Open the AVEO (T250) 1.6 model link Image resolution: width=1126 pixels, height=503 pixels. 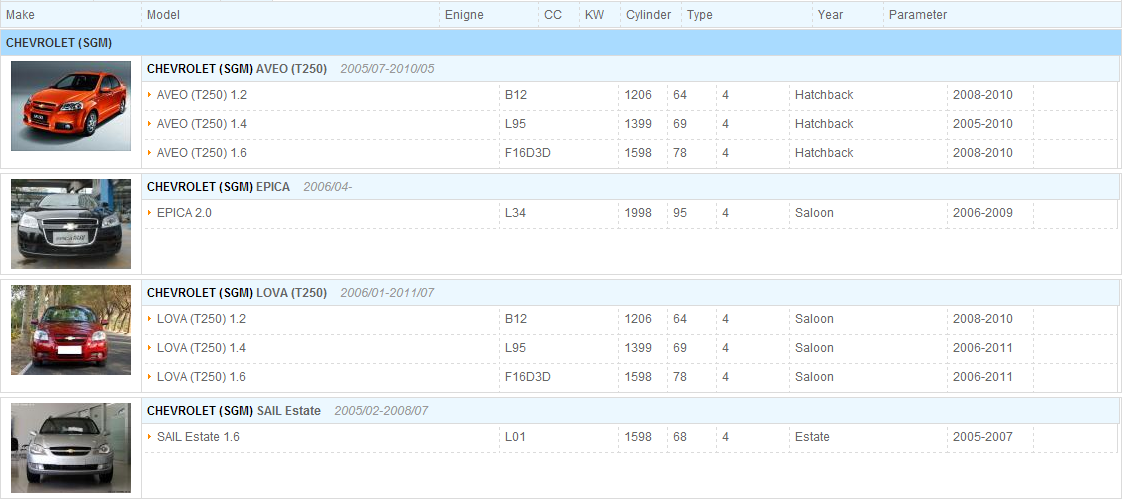pyautogui.click(x=202, y=152)
